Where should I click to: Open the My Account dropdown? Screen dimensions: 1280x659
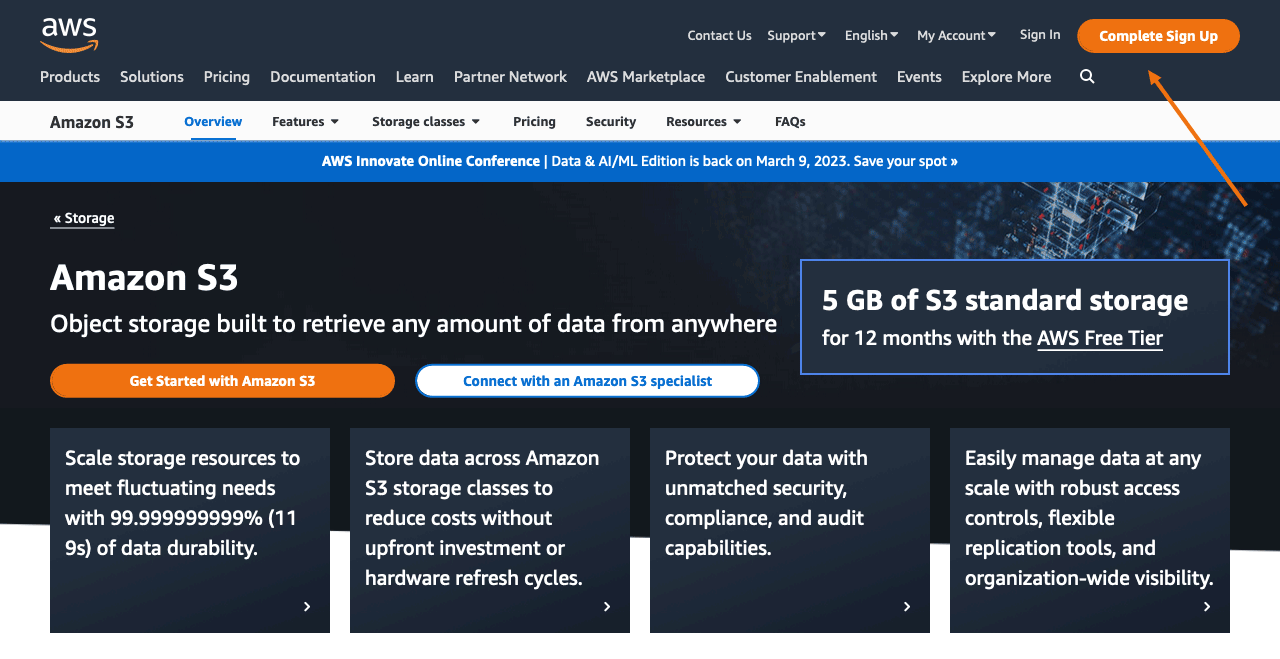pyautogui.click(x=955, y=35)
